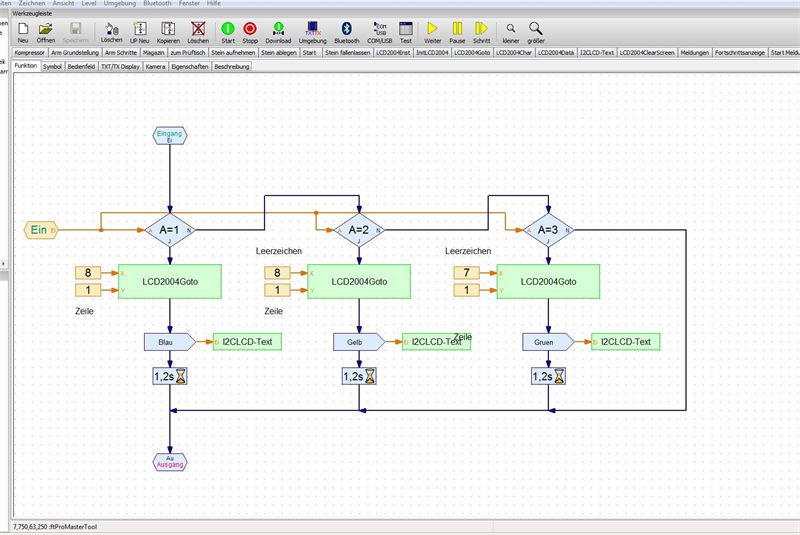Select the 1,2s delay below Gelb

pyautogui.click(x=359, y=376)
